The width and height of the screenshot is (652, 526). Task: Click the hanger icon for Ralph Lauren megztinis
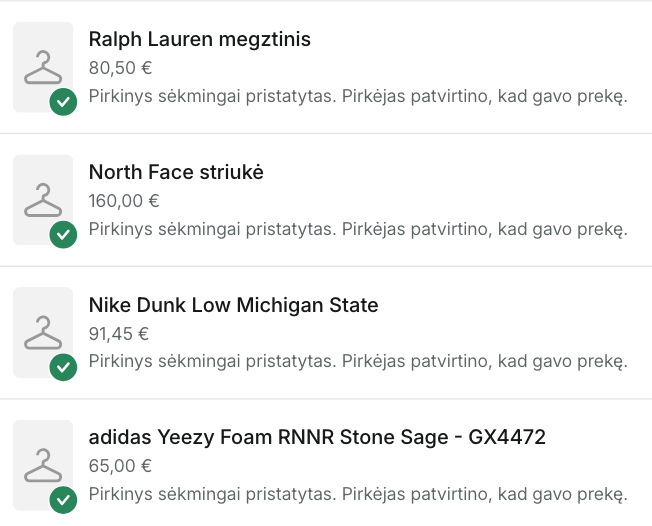(43, 67)
